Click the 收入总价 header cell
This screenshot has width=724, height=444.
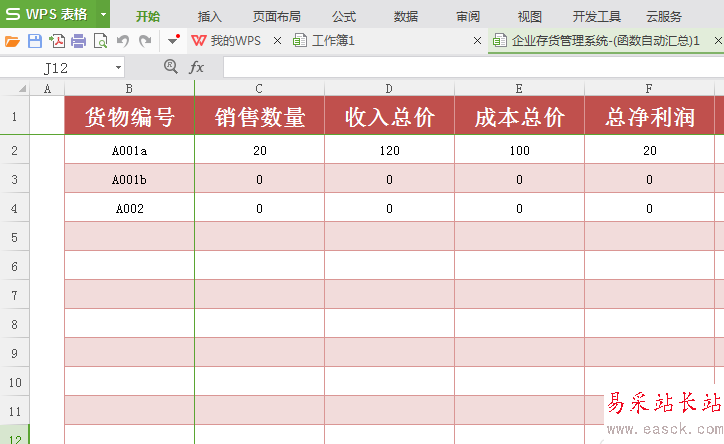click(x=389, y=116)
